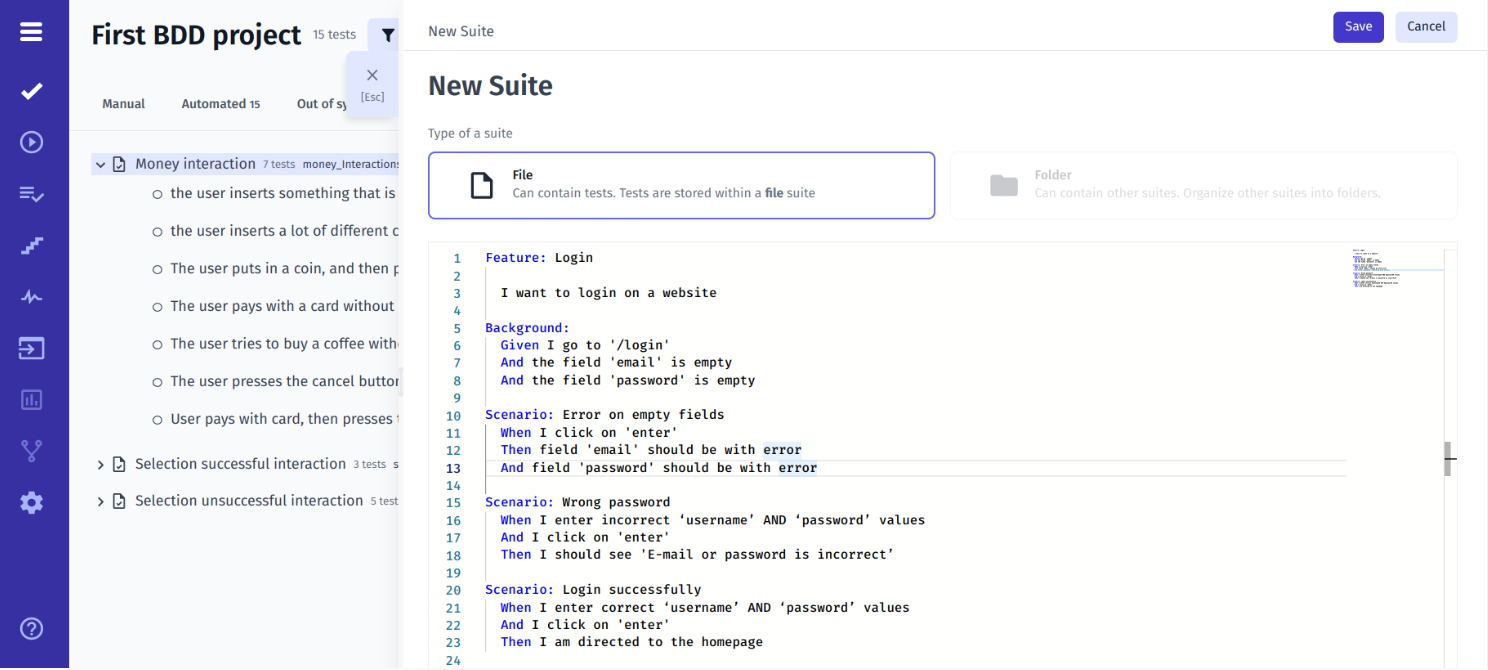Open the Runs play icon
The width and height of the screenshot is (1488, 670).
pos(31,142)
